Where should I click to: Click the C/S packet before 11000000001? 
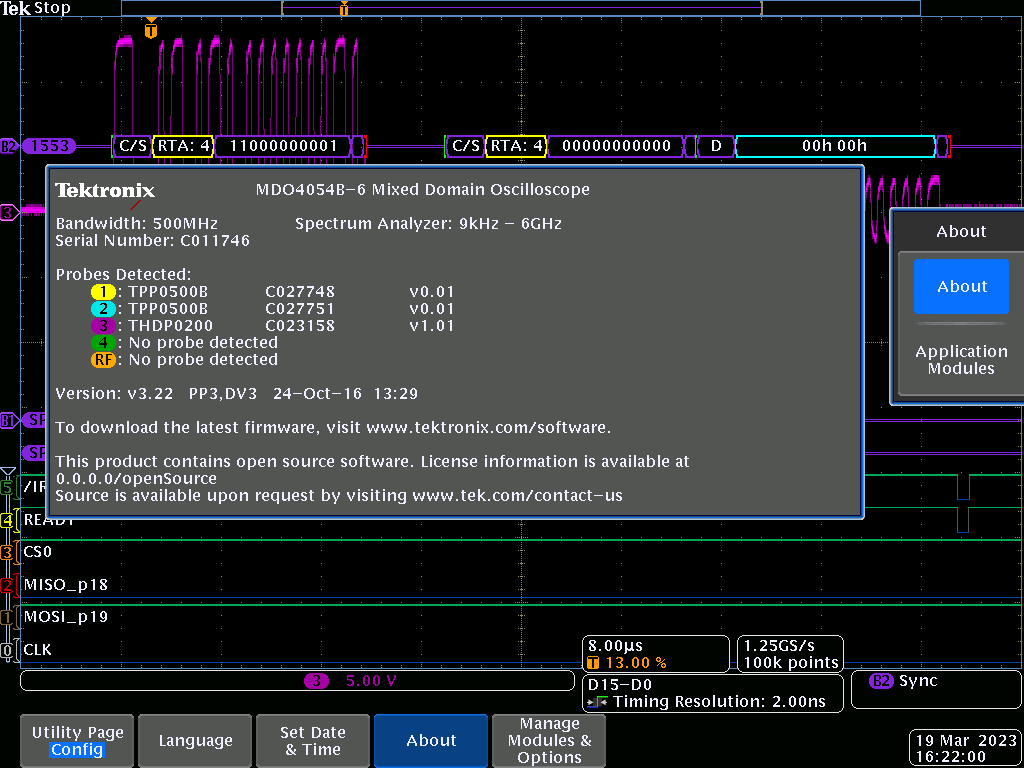[133, 146]
